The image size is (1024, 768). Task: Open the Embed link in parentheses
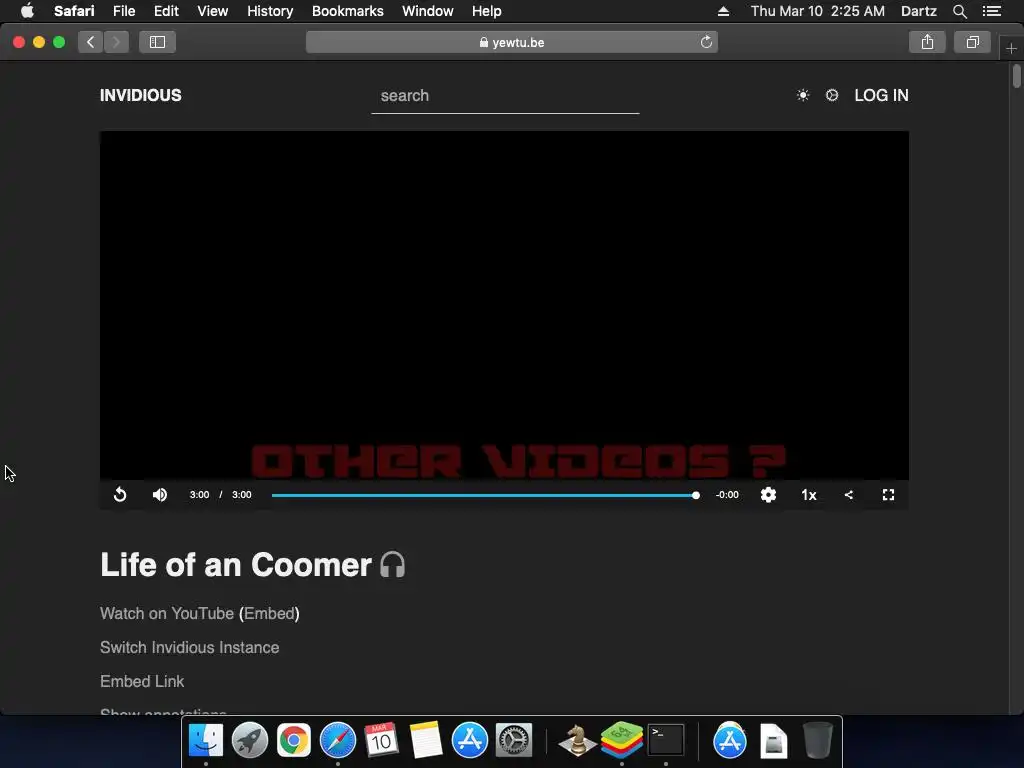pyautogui.click(x=269, y=613)
